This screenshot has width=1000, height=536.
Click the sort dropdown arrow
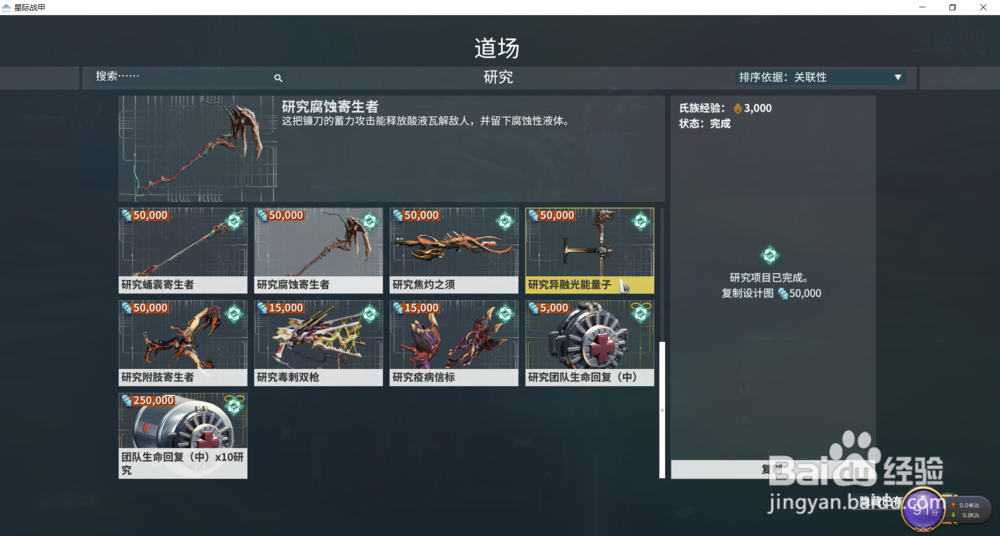pyautogui.click(x=897, y=77)
